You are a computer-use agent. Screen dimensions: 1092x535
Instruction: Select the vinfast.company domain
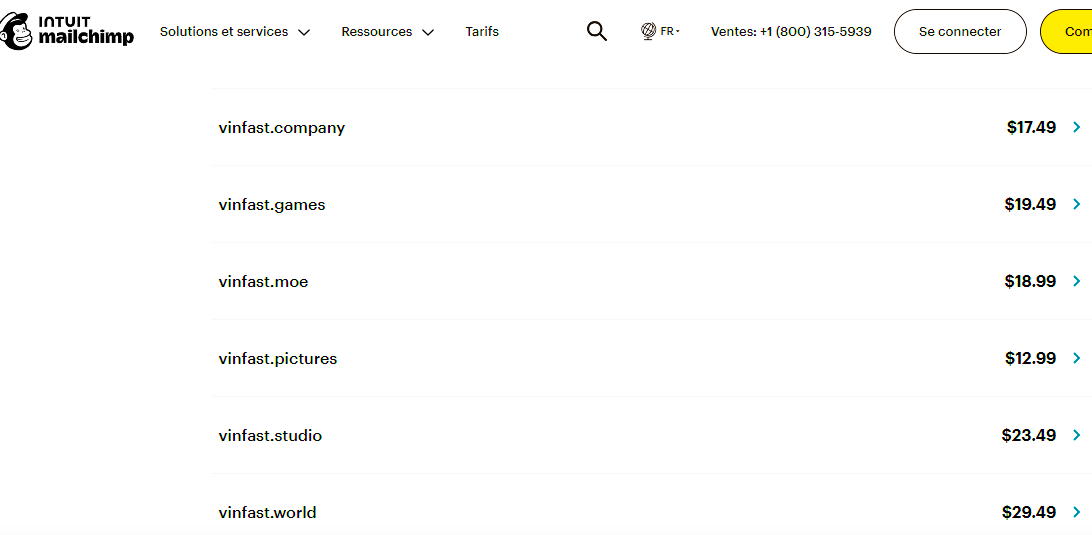pos(281,128)
